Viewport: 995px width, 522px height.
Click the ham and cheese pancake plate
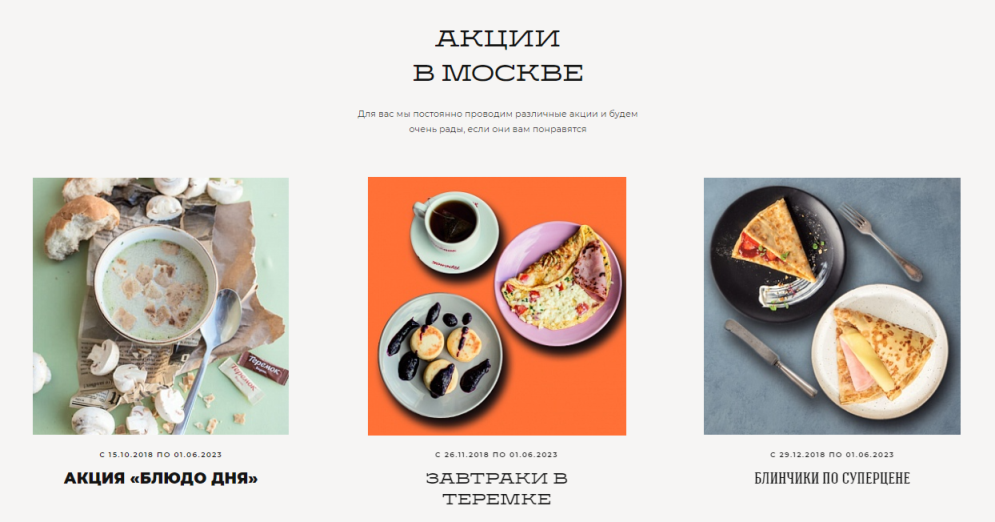tap(880, 352)
